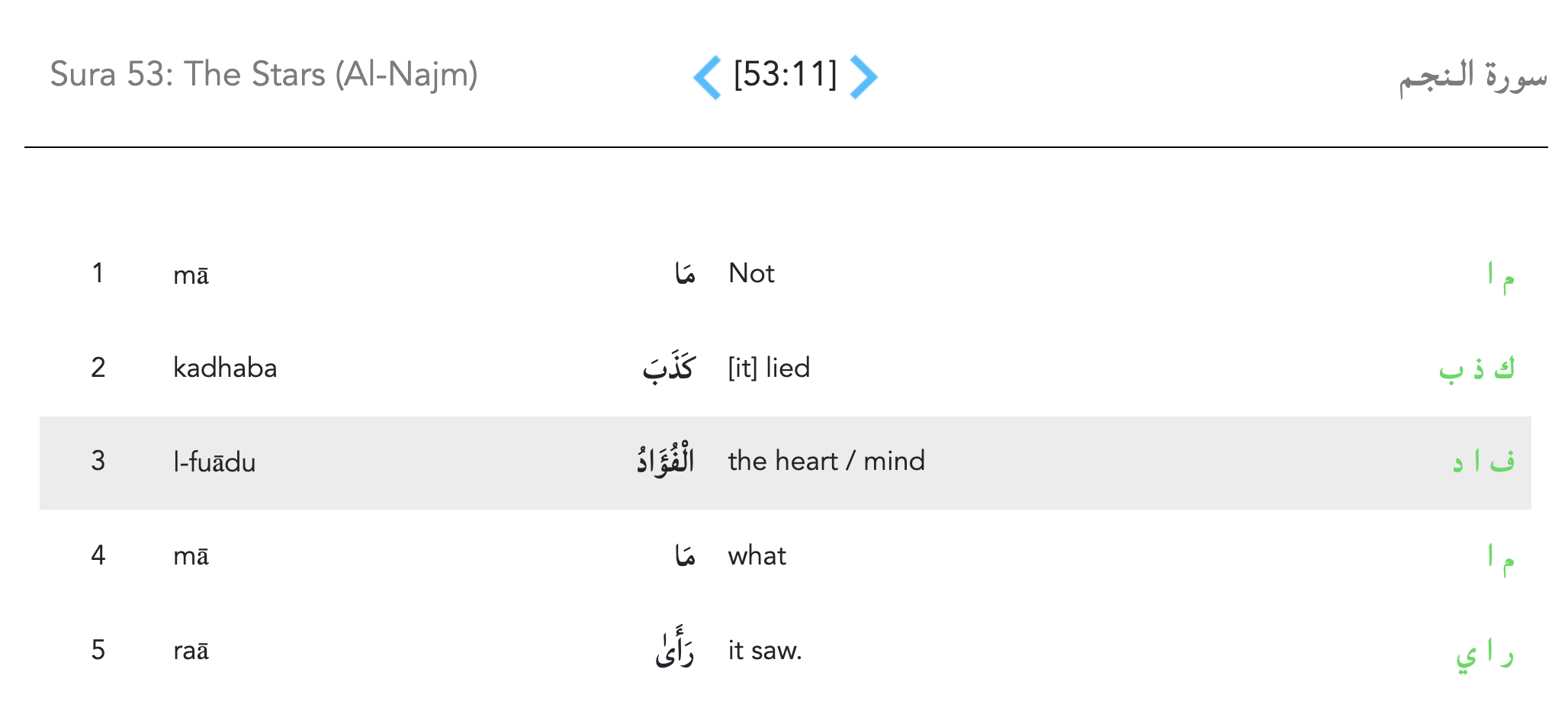Click the translation "the heart / mind"
Screen dimensions: 1568x711
[826, 462]
